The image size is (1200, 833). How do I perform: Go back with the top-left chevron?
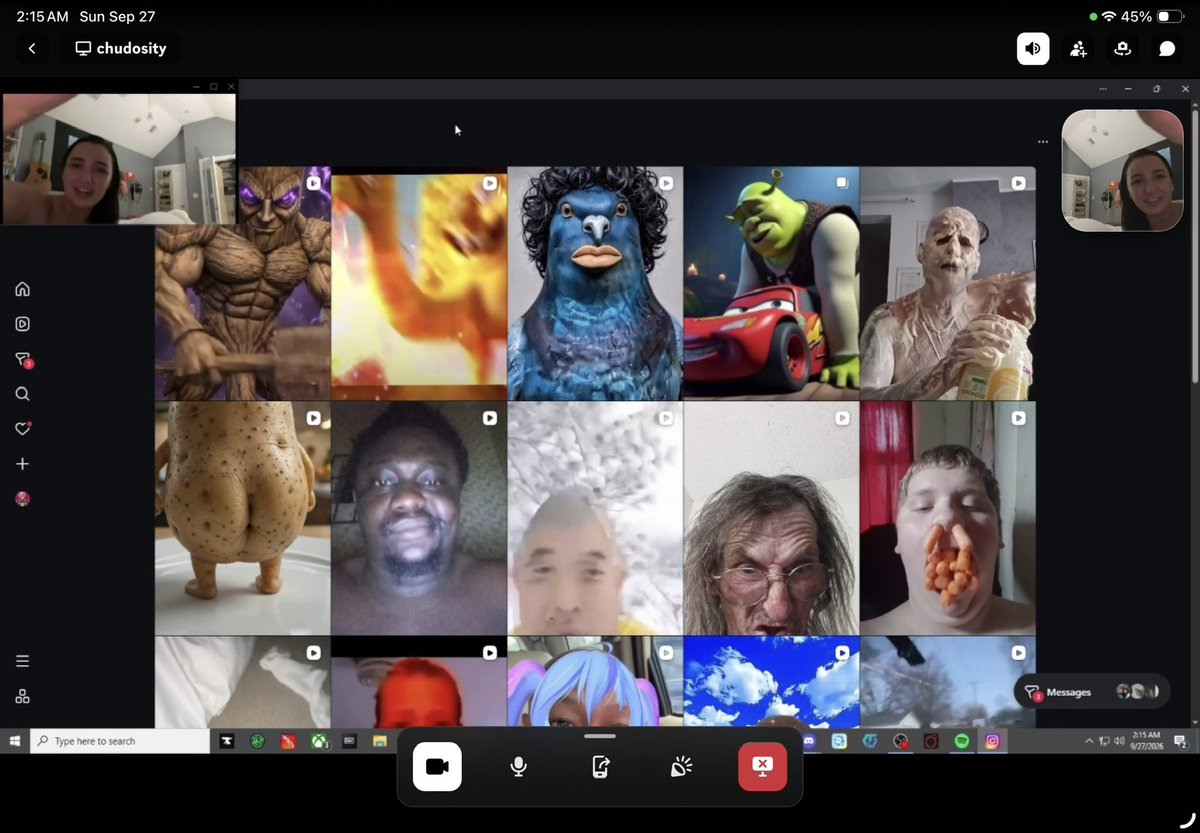point(32,48)
